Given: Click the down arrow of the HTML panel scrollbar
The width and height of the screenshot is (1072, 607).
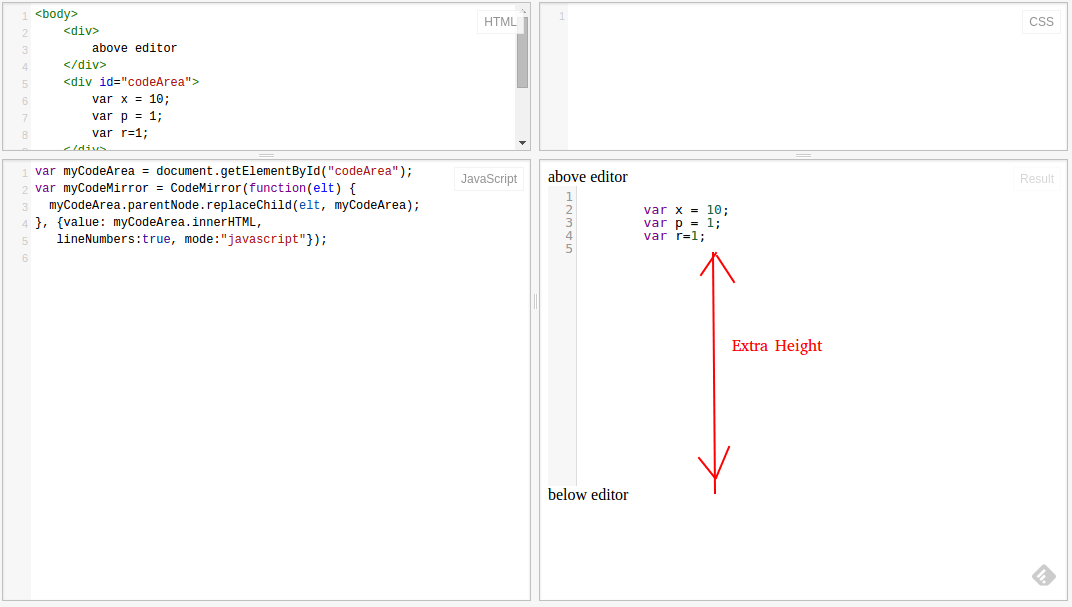Looking at the screenshot, I should tap(522, 142).
